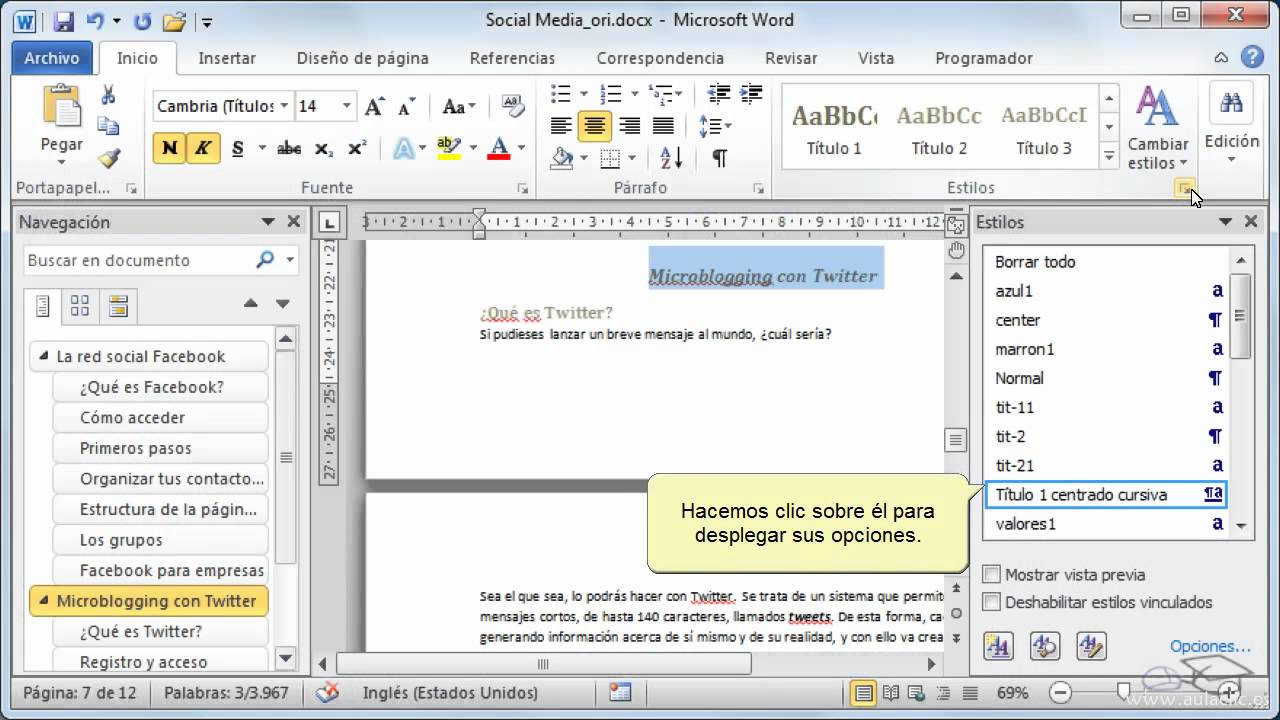Apply superscript x² formatting
This screenshot has width=1280, height=720.
[x=356, y=149]
